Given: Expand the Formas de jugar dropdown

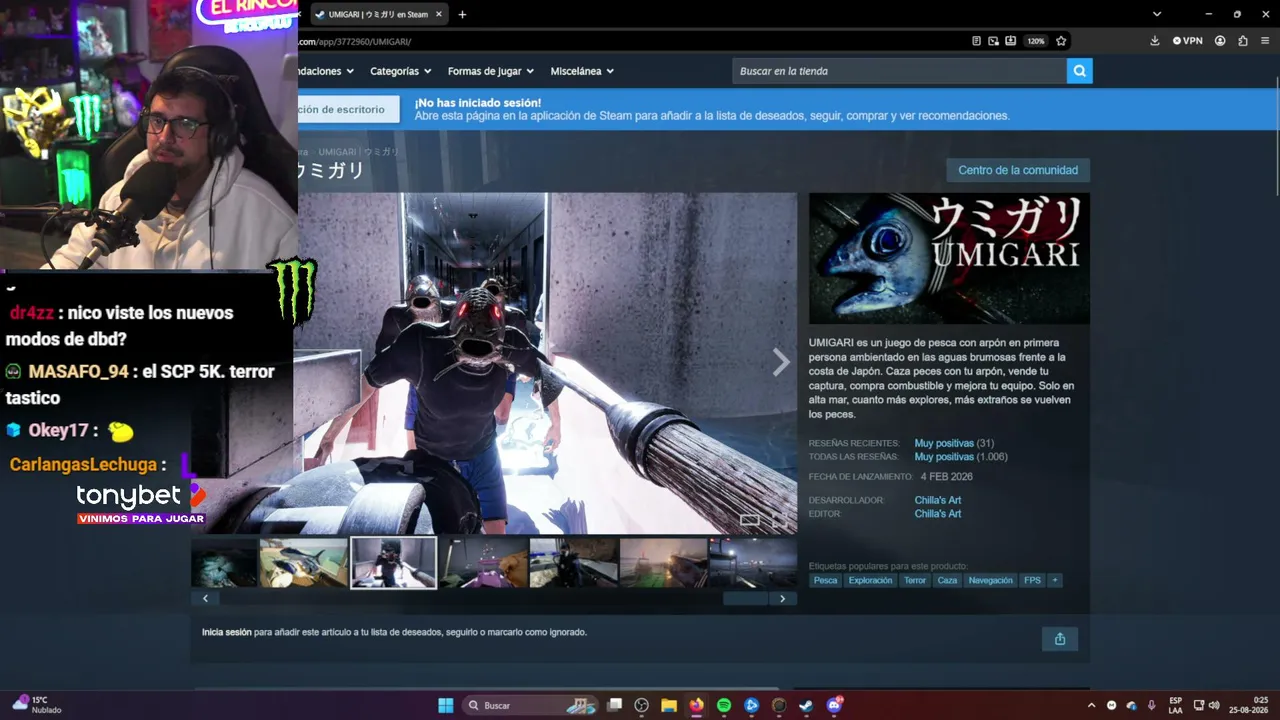Looking at the screenshot, I should [491, 71].
